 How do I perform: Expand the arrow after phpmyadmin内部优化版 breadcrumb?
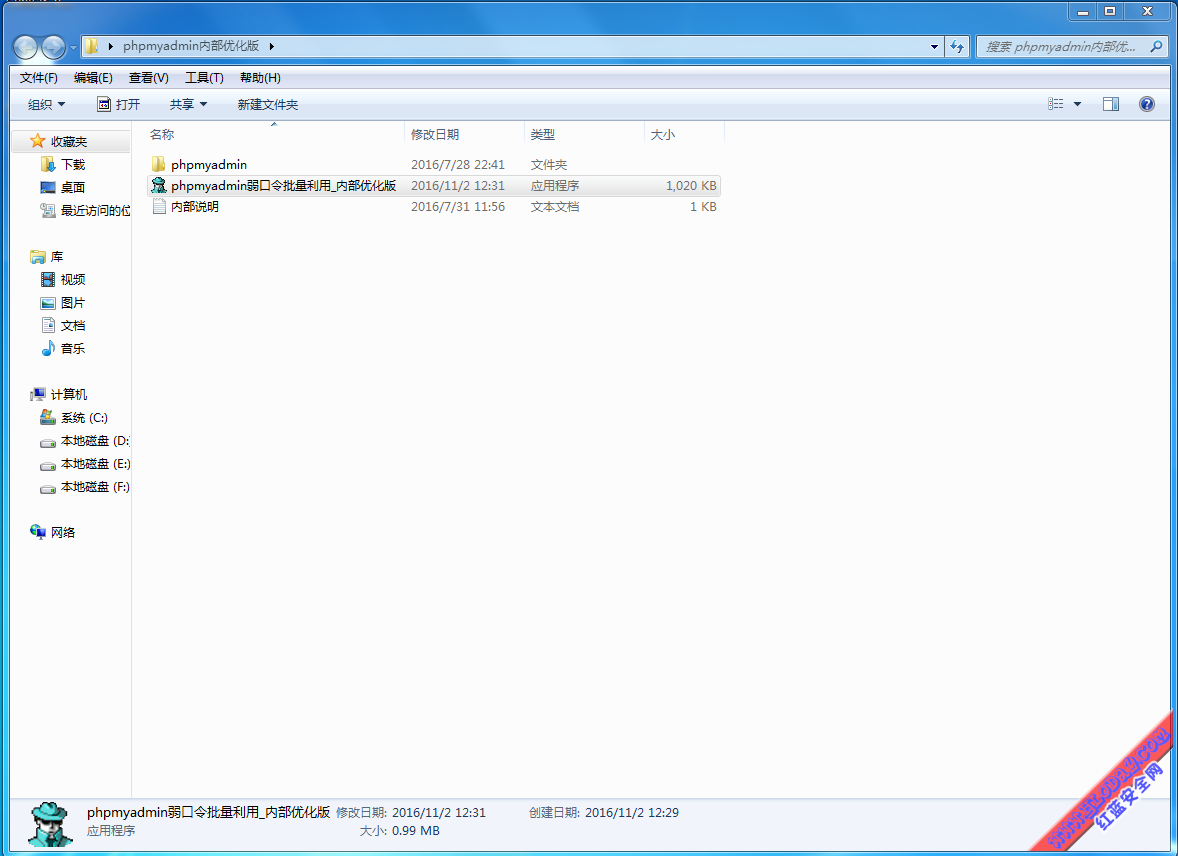pyautogui.click(x=271, y=47)
